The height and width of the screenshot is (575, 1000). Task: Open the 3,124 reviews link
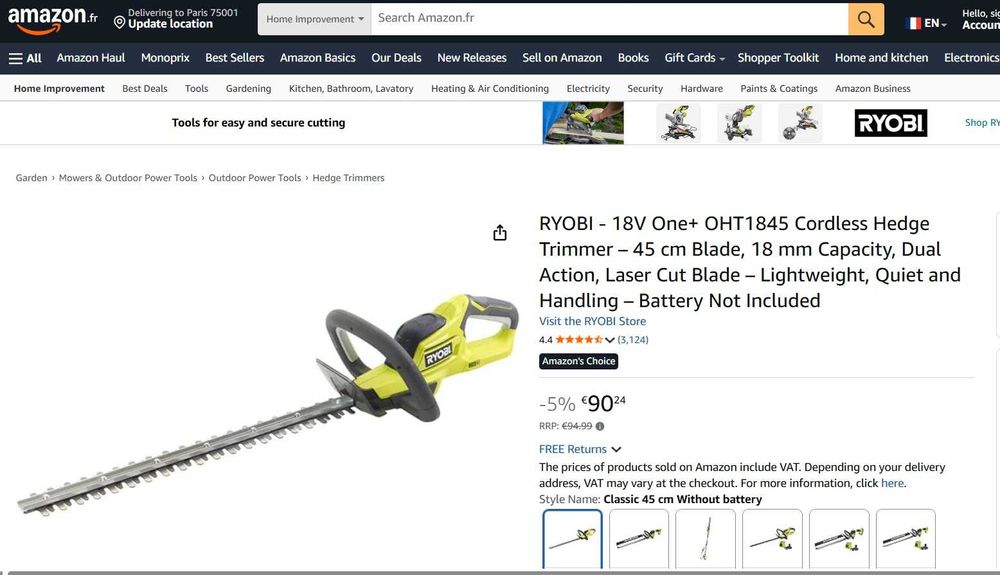pos(633,340)
